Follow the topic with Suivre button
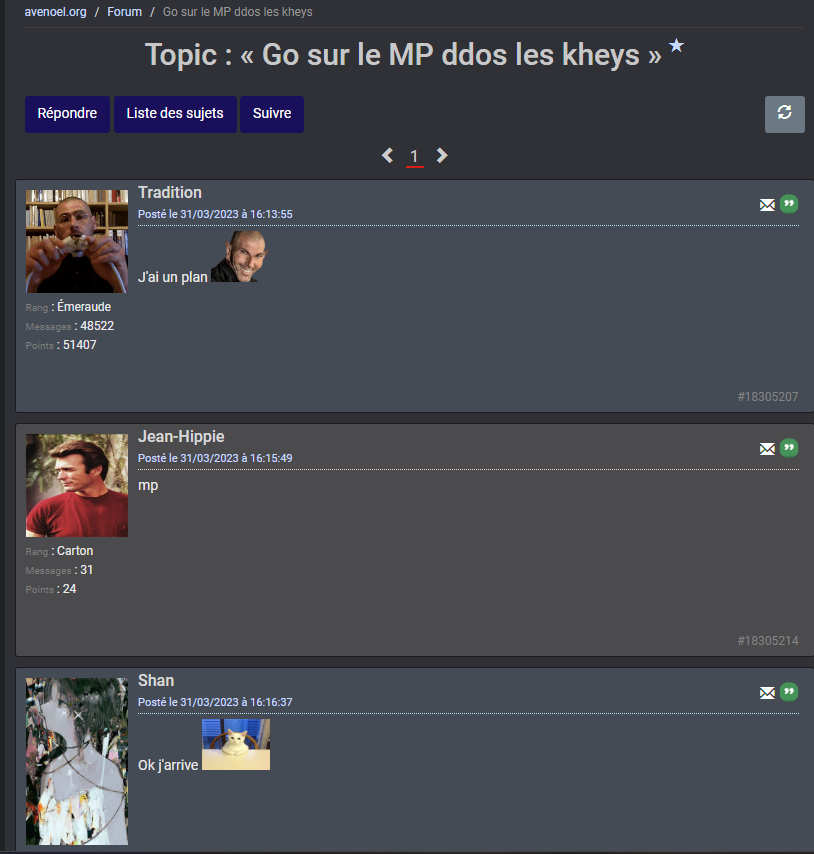Image resolution: width=814 pixels, height=854 pixels. point(272,114)
